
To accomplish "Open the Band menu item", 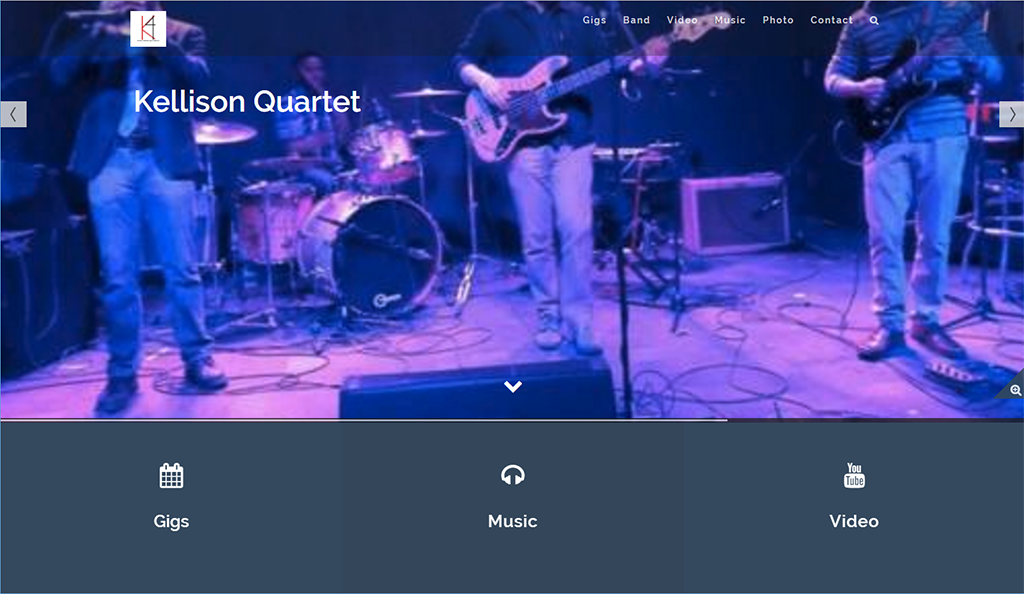I will pos(636,20).
